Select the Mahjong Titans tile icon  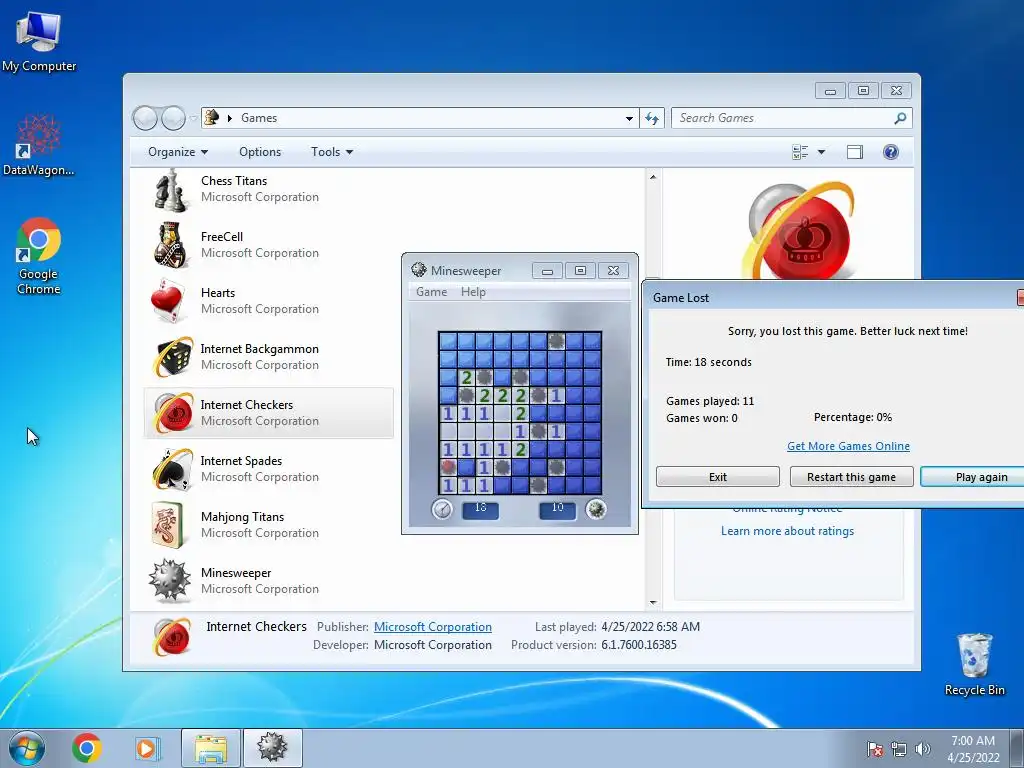pos(168,524)
